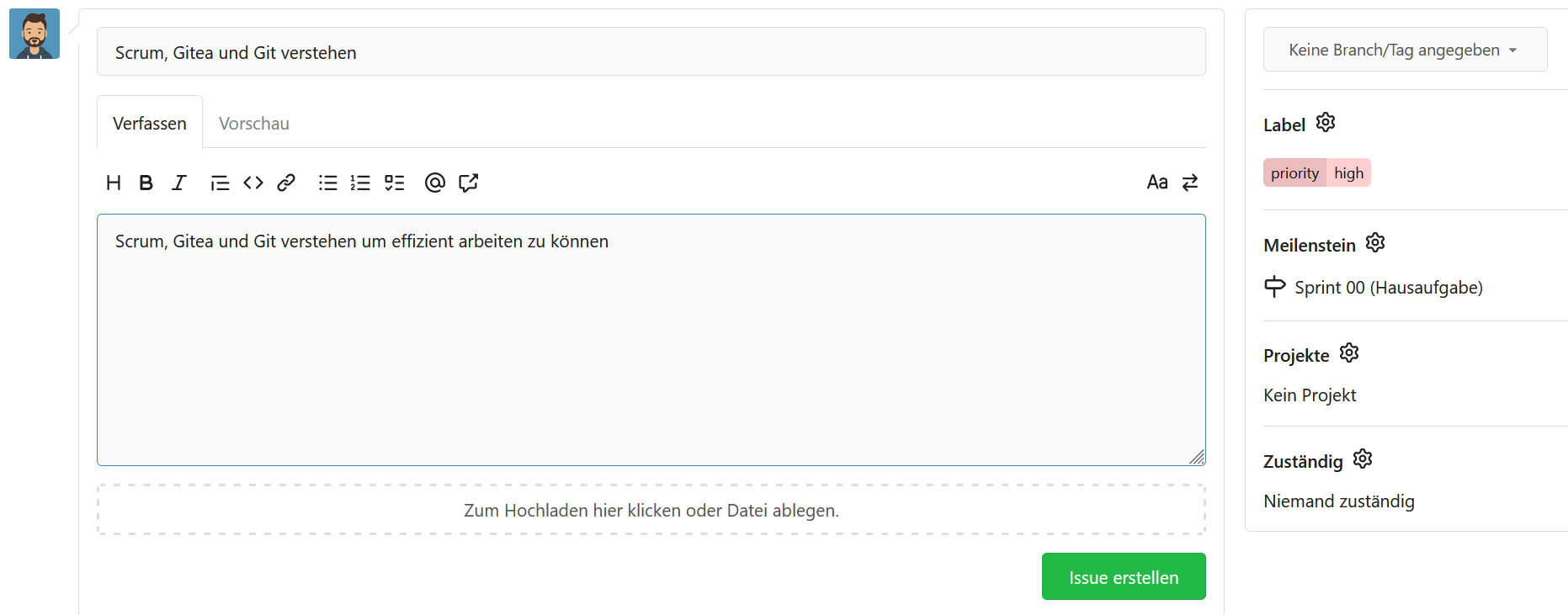
Task: Apply italic formatting in the editor toolbar
Action: [178, 183]
